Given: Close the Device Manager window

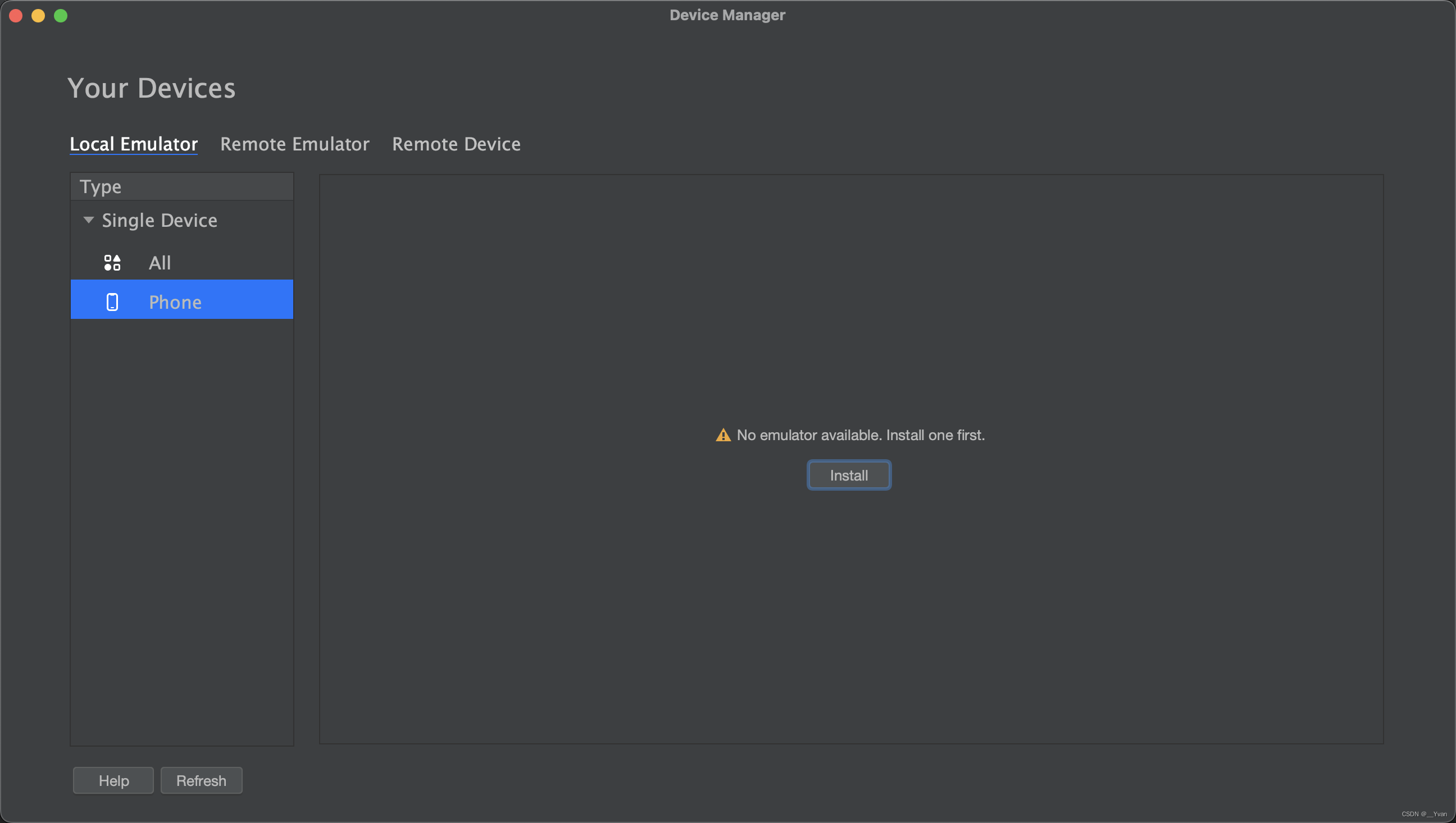Looking at the screenshot, I should (x=16, y=16).
